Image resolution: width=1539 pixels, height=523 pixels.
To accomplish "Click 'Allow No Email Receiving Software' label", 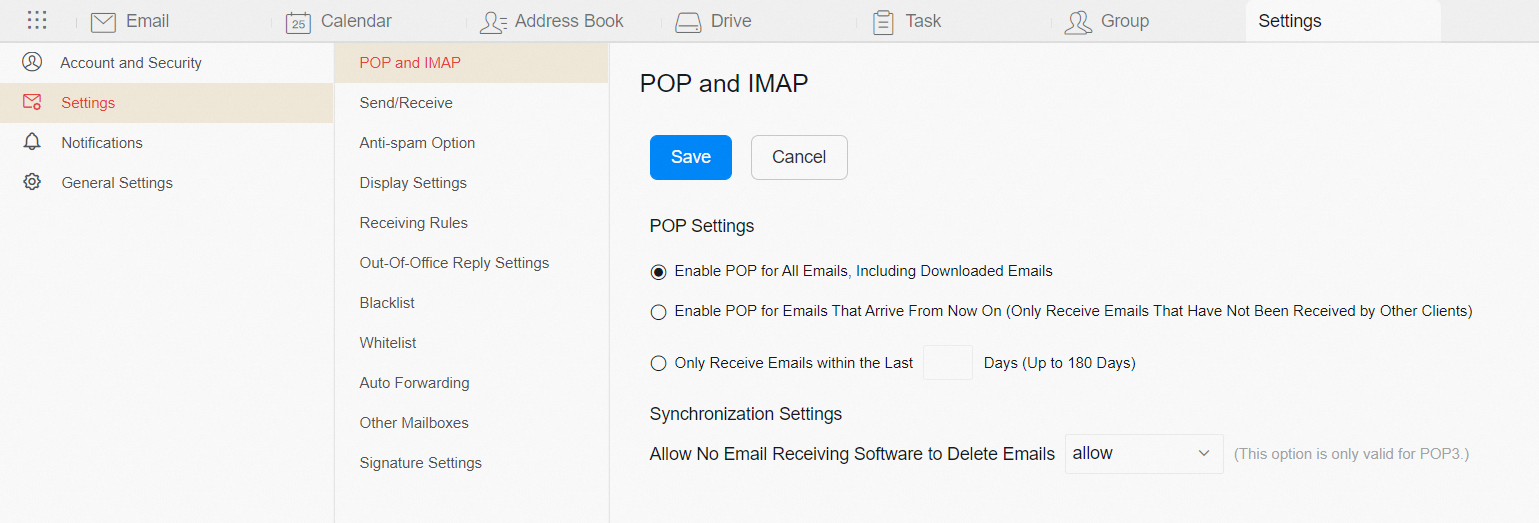I will pyautogui.click(x=852, y=454).
